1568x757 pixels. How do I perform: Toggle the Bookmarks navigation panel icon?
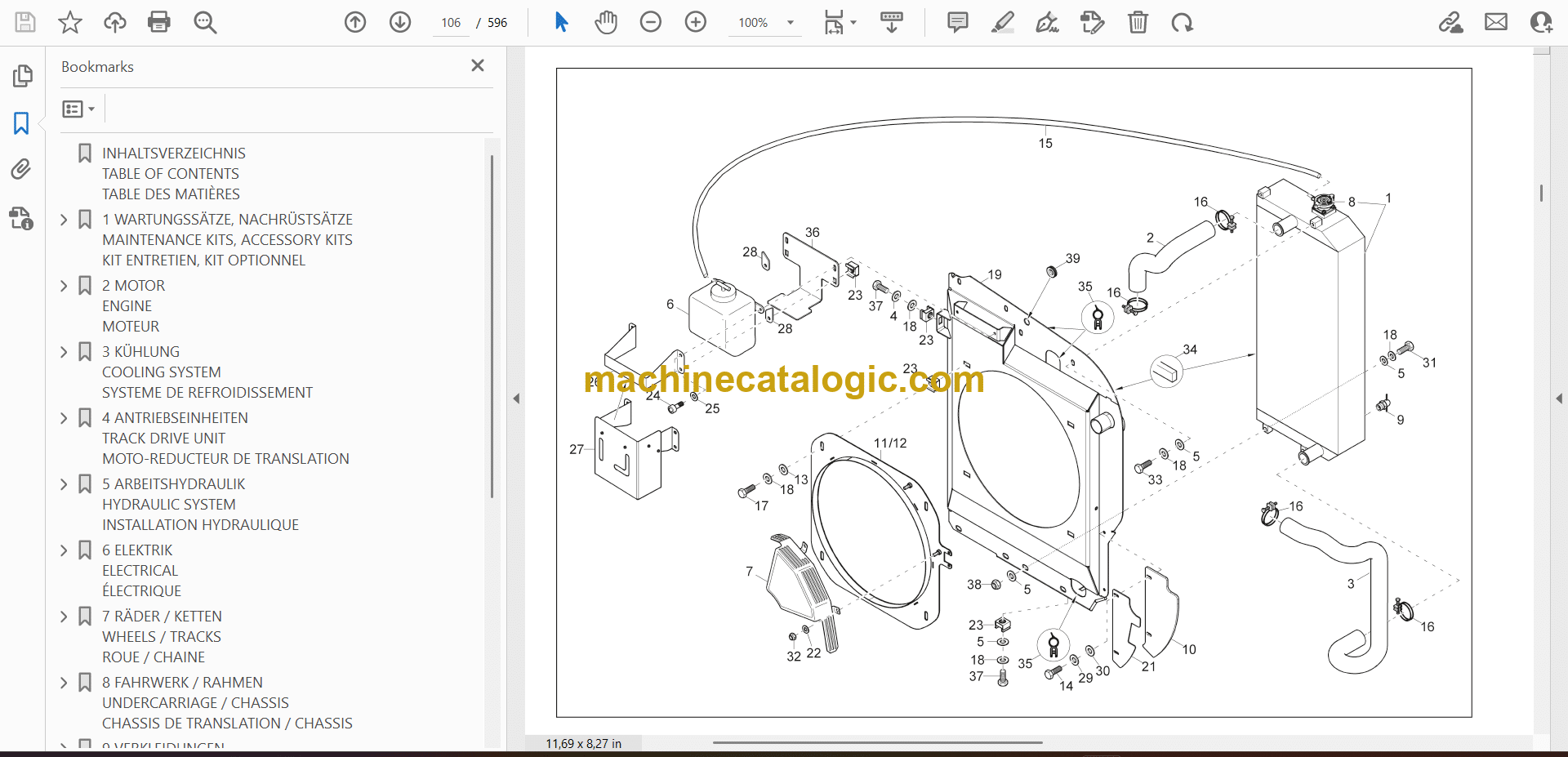pyautogui.click(x=21, y=123)
